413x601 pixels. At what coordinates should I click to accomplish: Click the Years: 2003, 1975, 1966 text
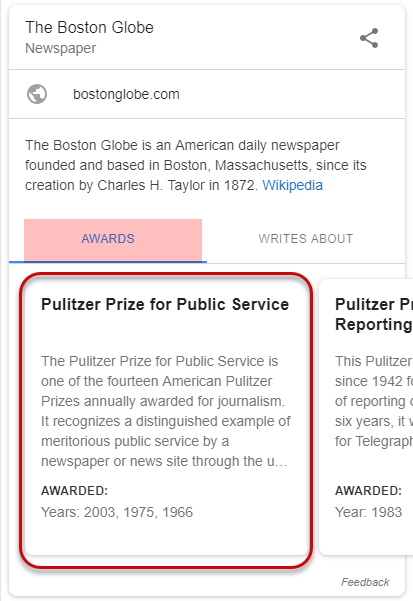coord(117,512)
